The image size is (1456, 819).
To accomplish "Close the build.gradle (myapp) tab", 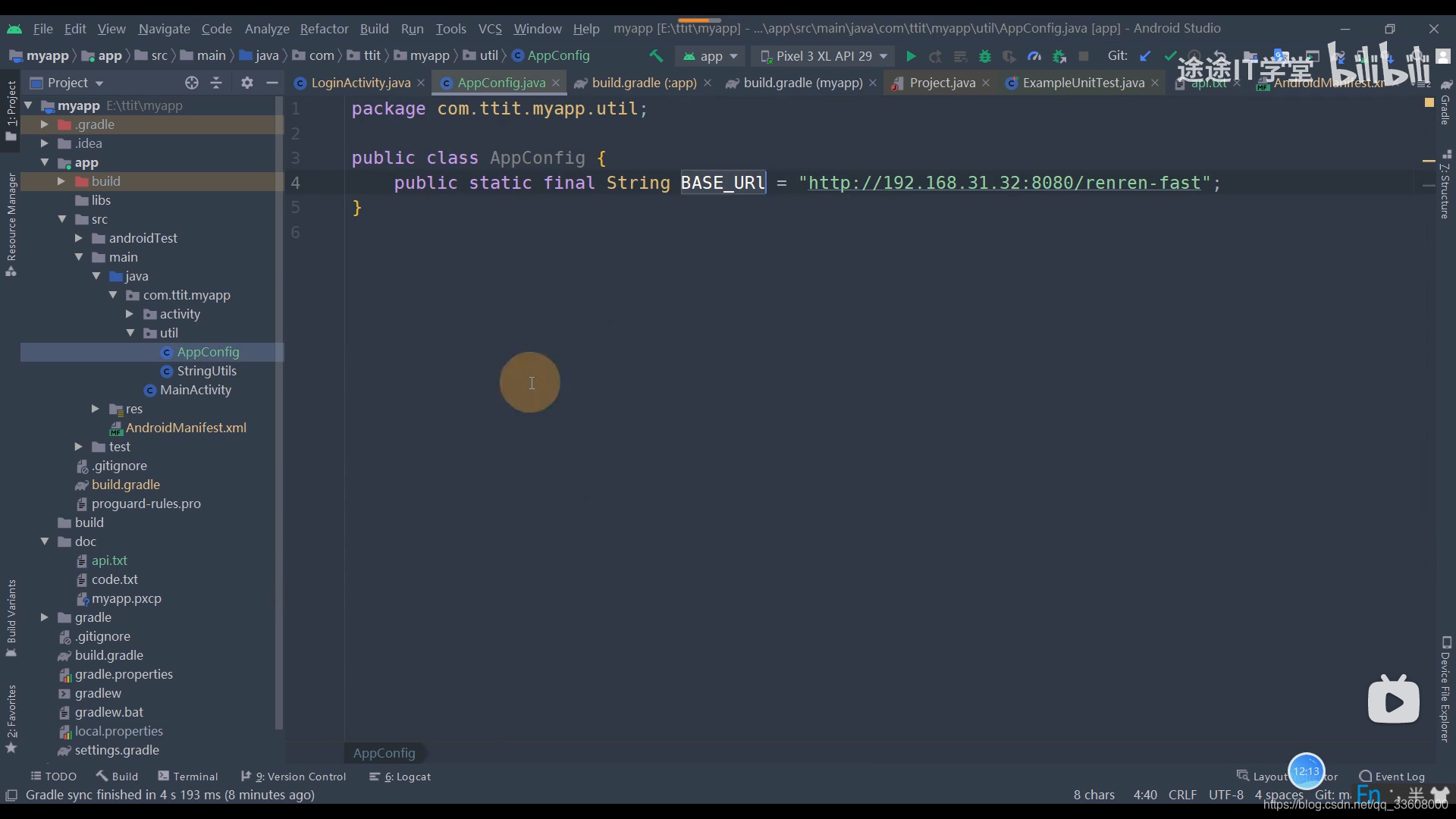I will (x=873, y=83).
